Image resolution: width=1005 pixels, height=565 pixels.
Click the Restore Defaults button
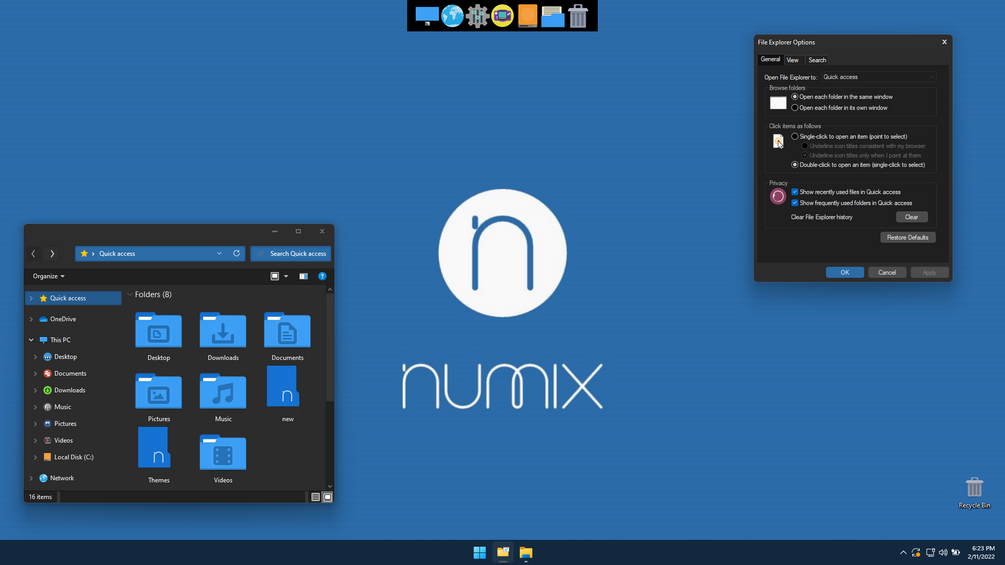(908, 237)
